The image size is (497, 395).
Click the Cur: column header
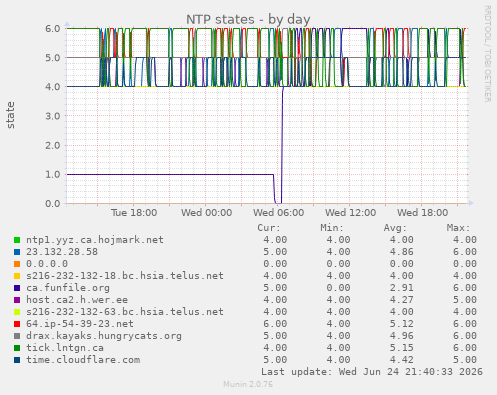click(269, 228)
